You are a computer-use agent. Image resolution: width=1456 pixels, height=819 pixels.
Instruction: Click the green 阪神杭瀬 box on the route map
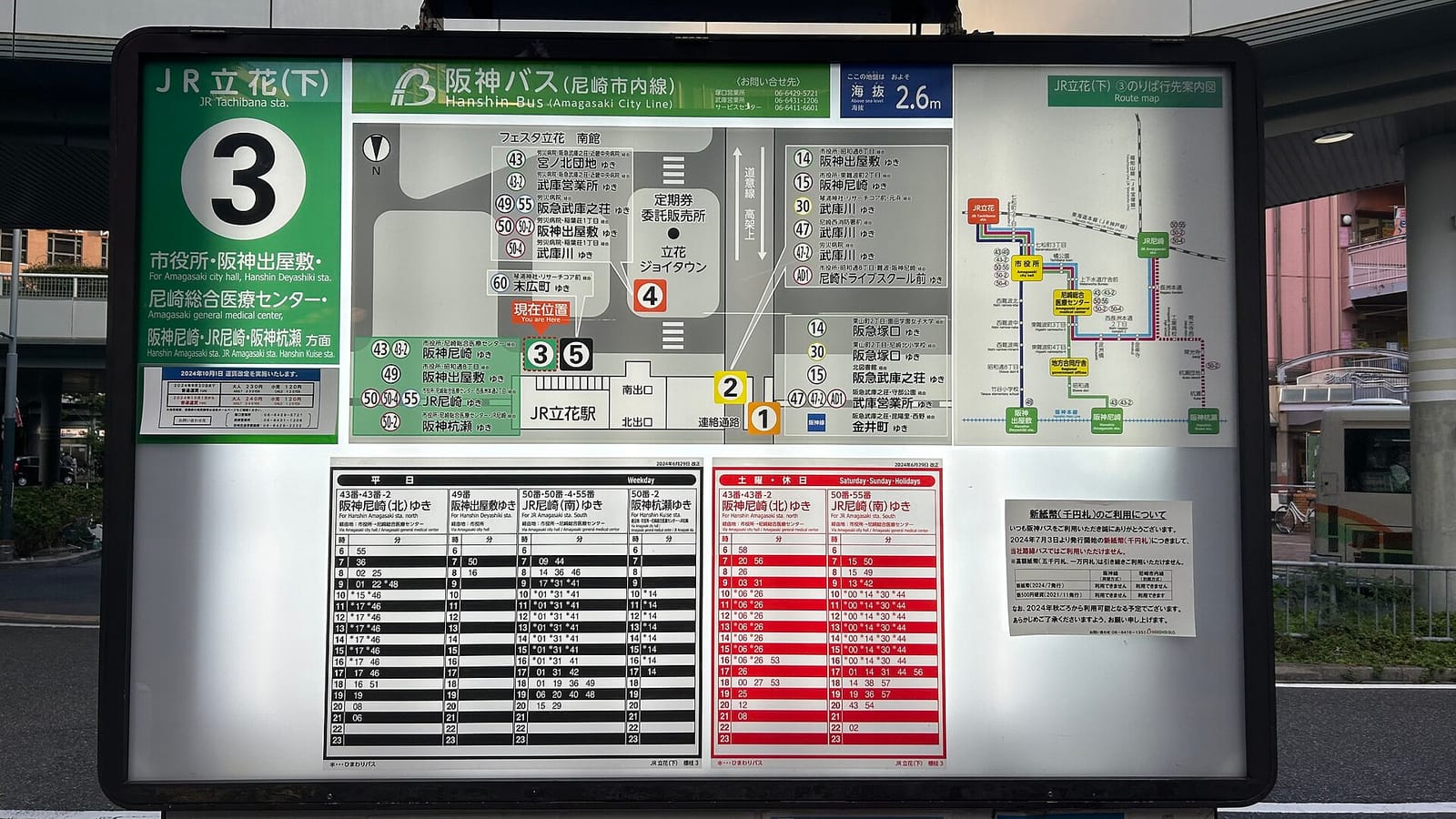1203,420
